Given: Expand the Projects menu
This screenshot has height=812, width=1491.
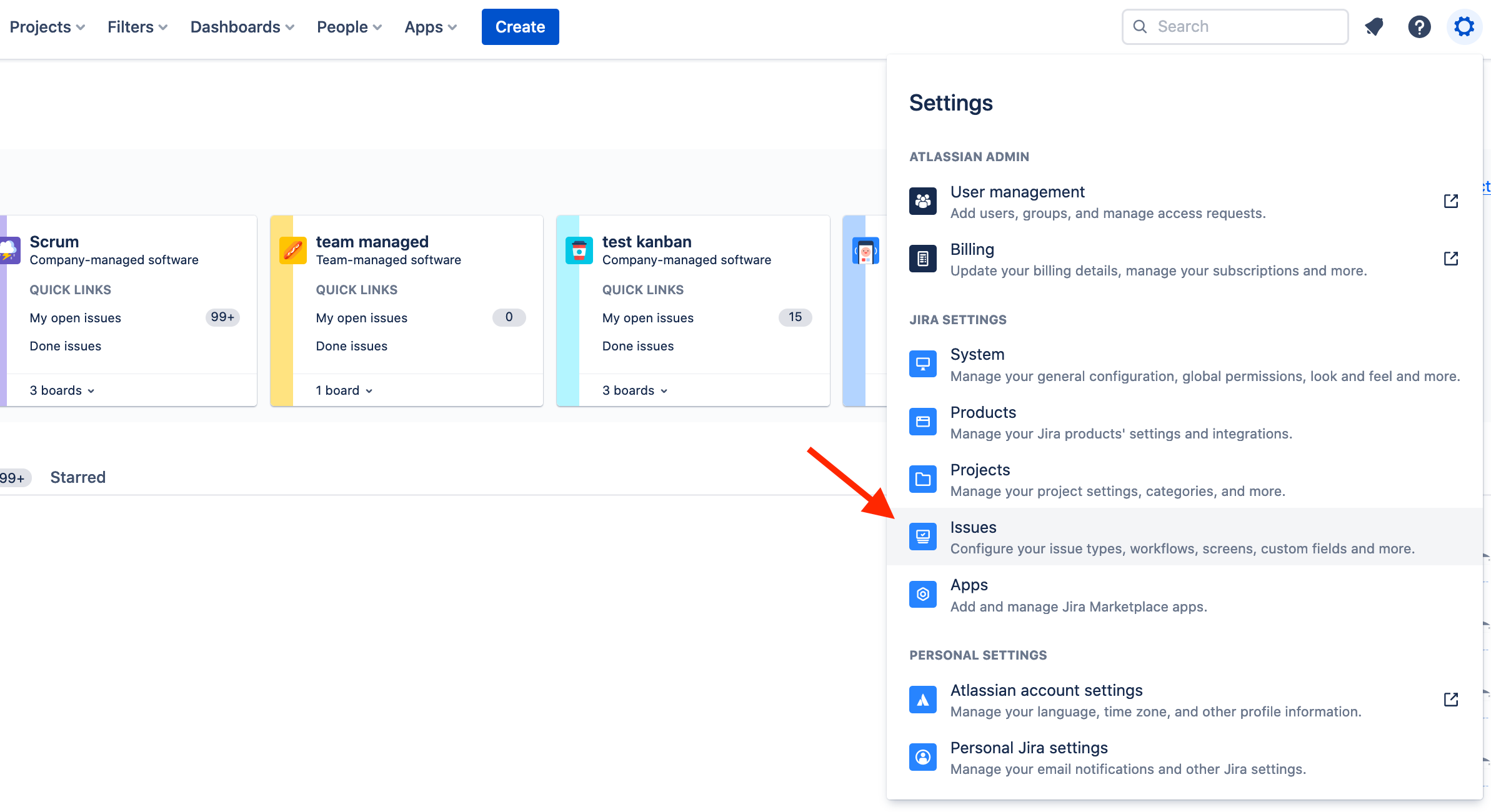Looking at the screenshot, I should (x=47, y=27).
